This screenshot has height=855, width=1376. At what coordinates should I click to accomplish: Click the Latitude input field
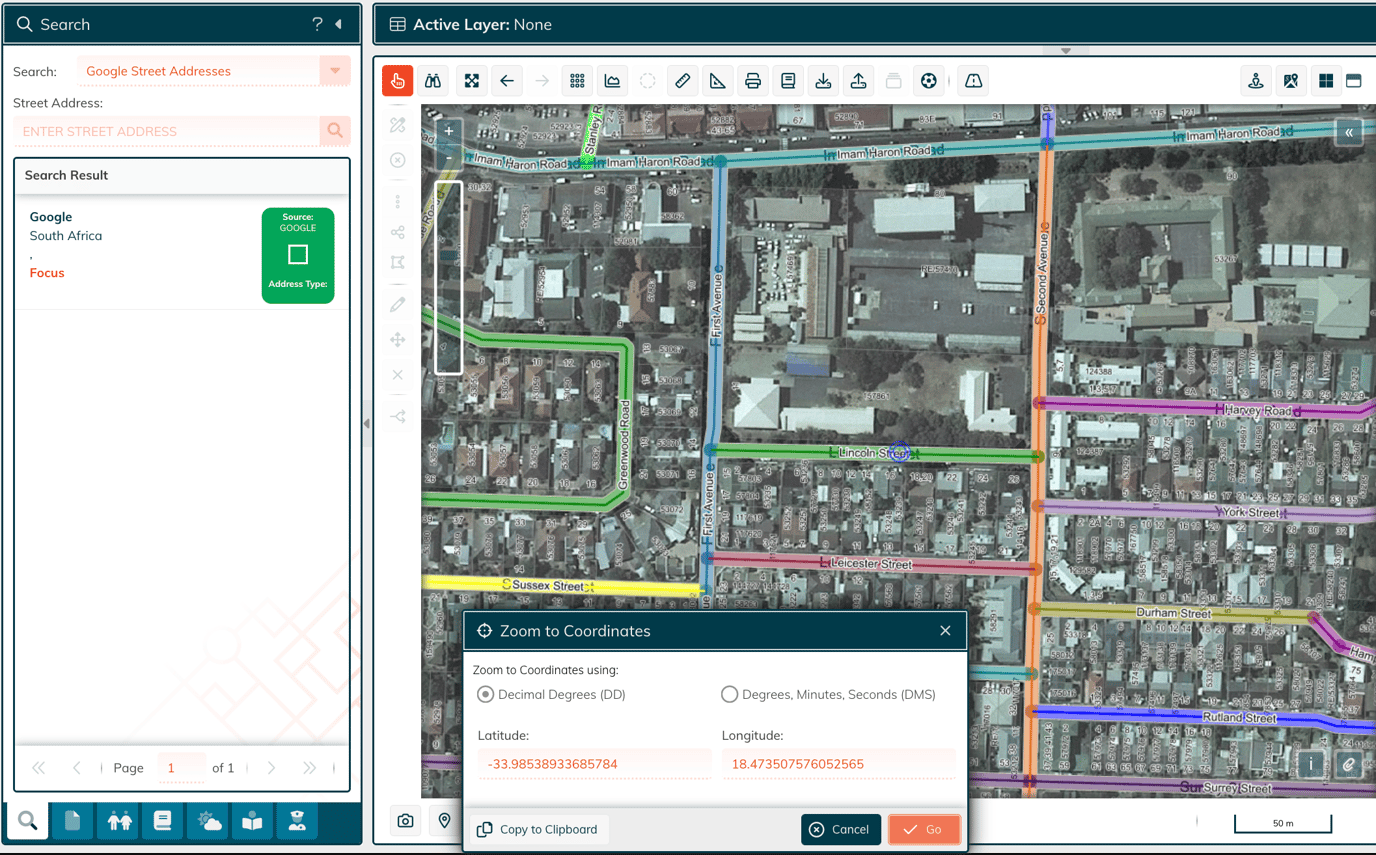click(x=594, y=763)
